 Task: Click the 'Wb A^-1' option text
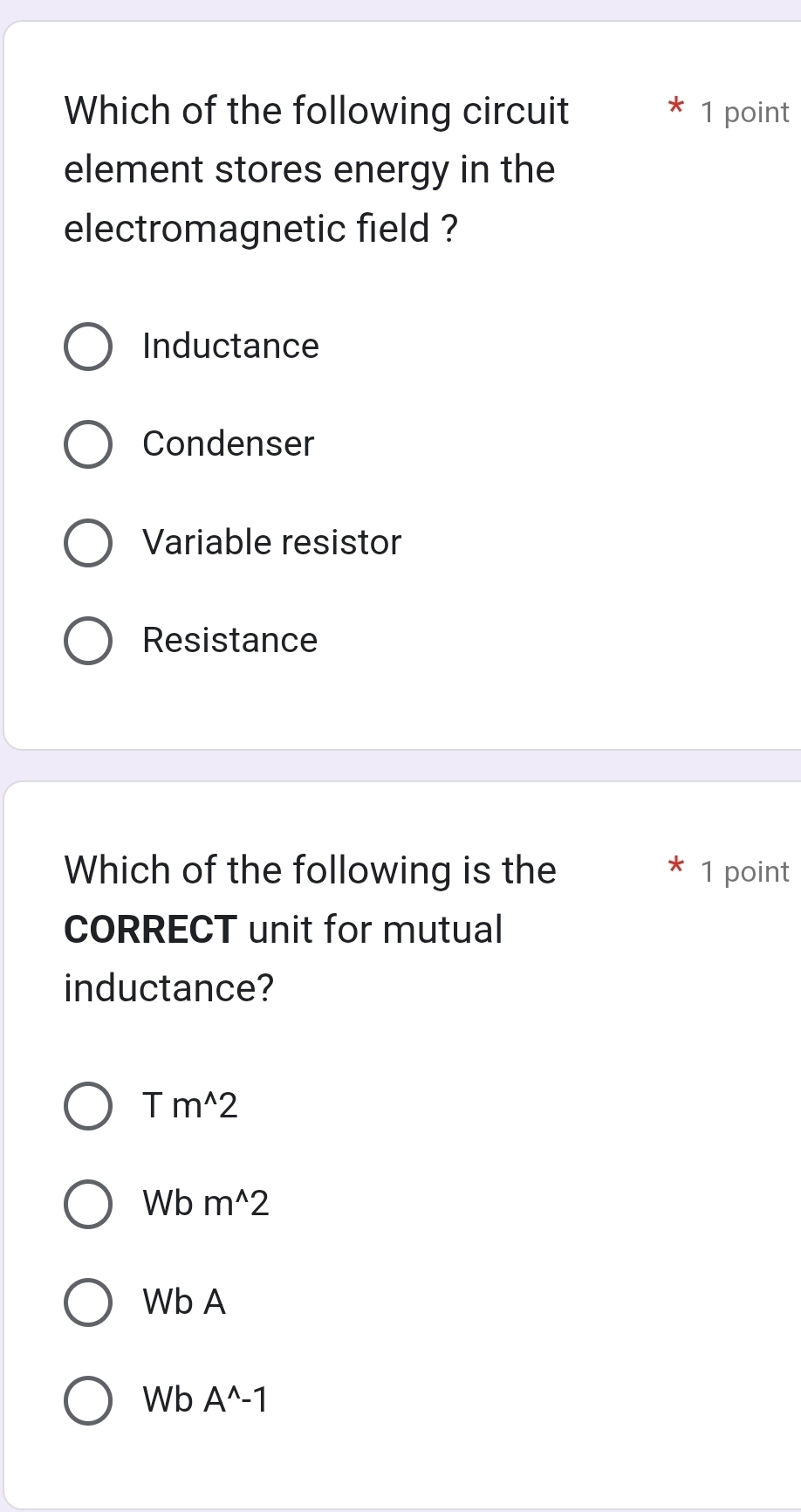pos(206,1399)
